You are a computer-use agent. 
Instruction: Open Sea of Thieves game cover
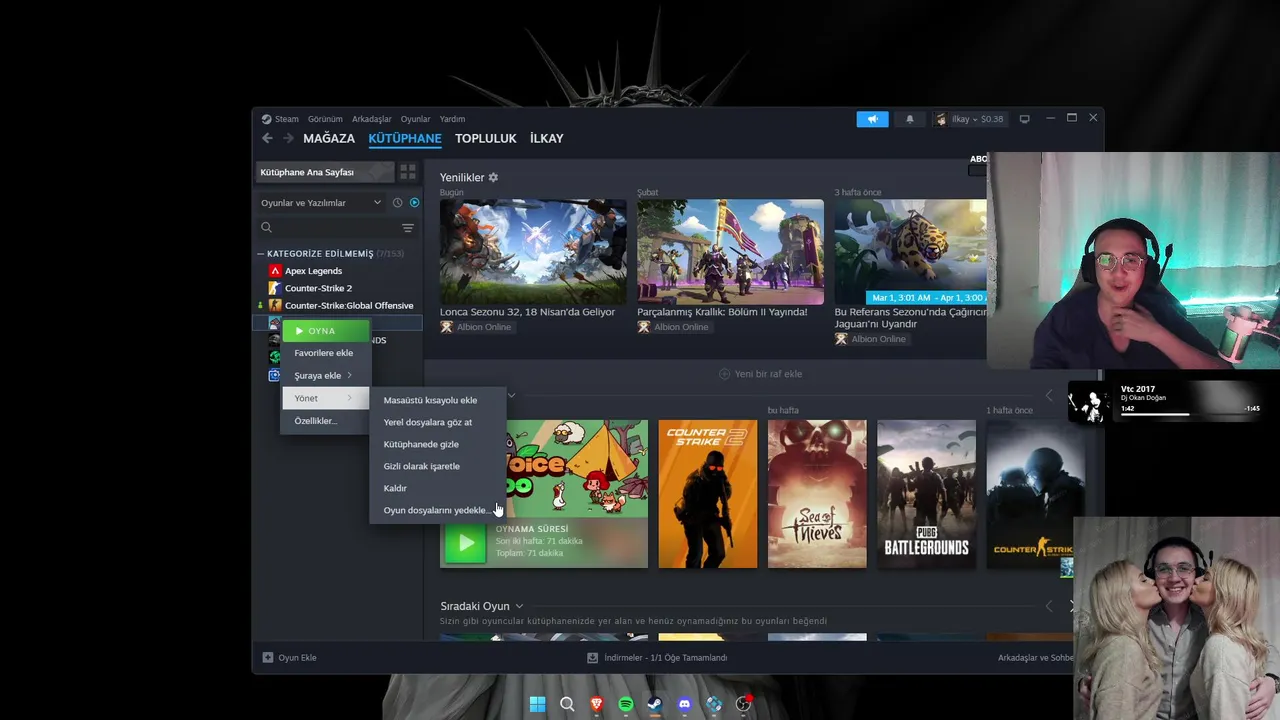[817, 494]
